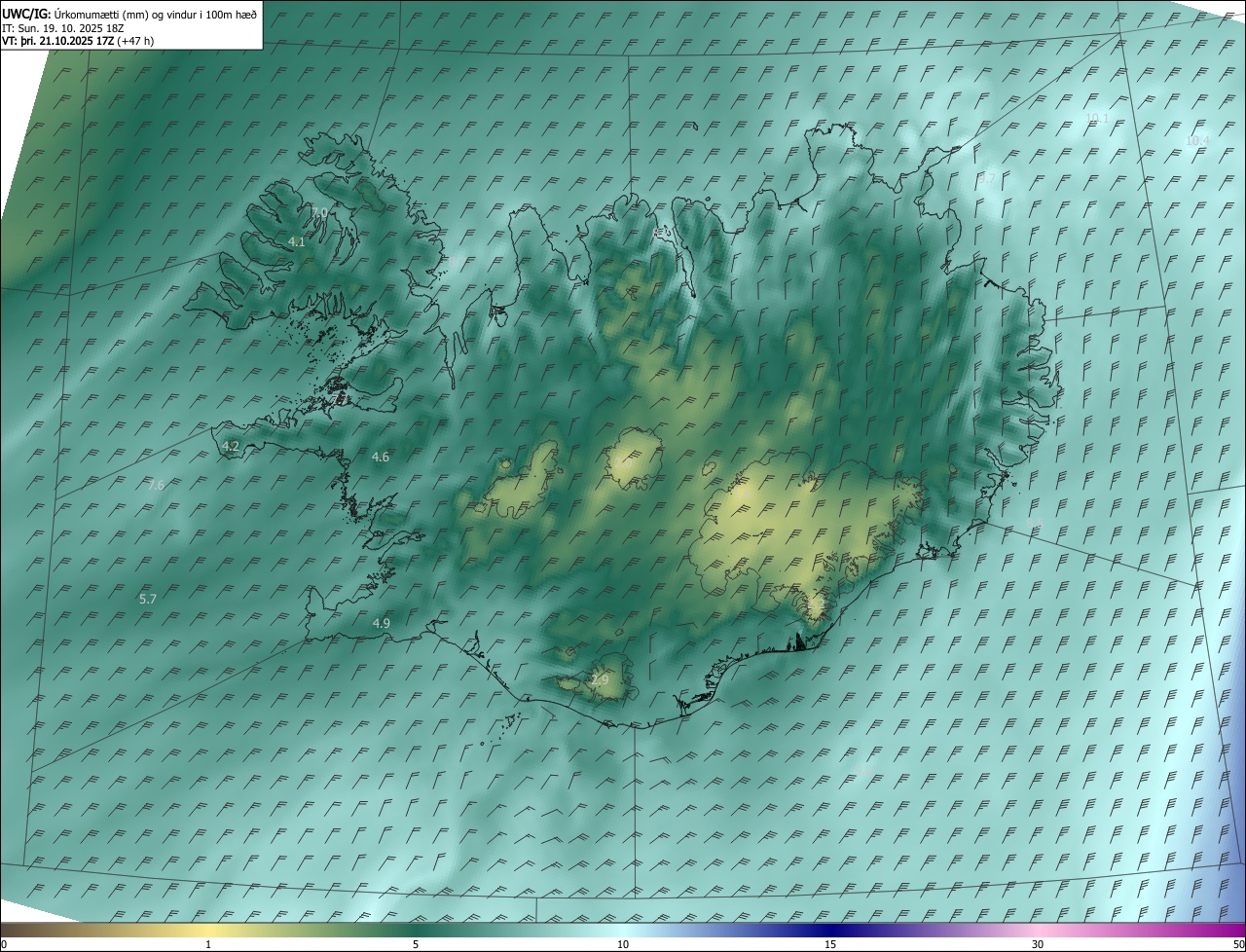Image resolution: width=1246 pixels, height=952 pixels.
Task: Click the colorbar tick label 15
Action: tap(830, 944)
